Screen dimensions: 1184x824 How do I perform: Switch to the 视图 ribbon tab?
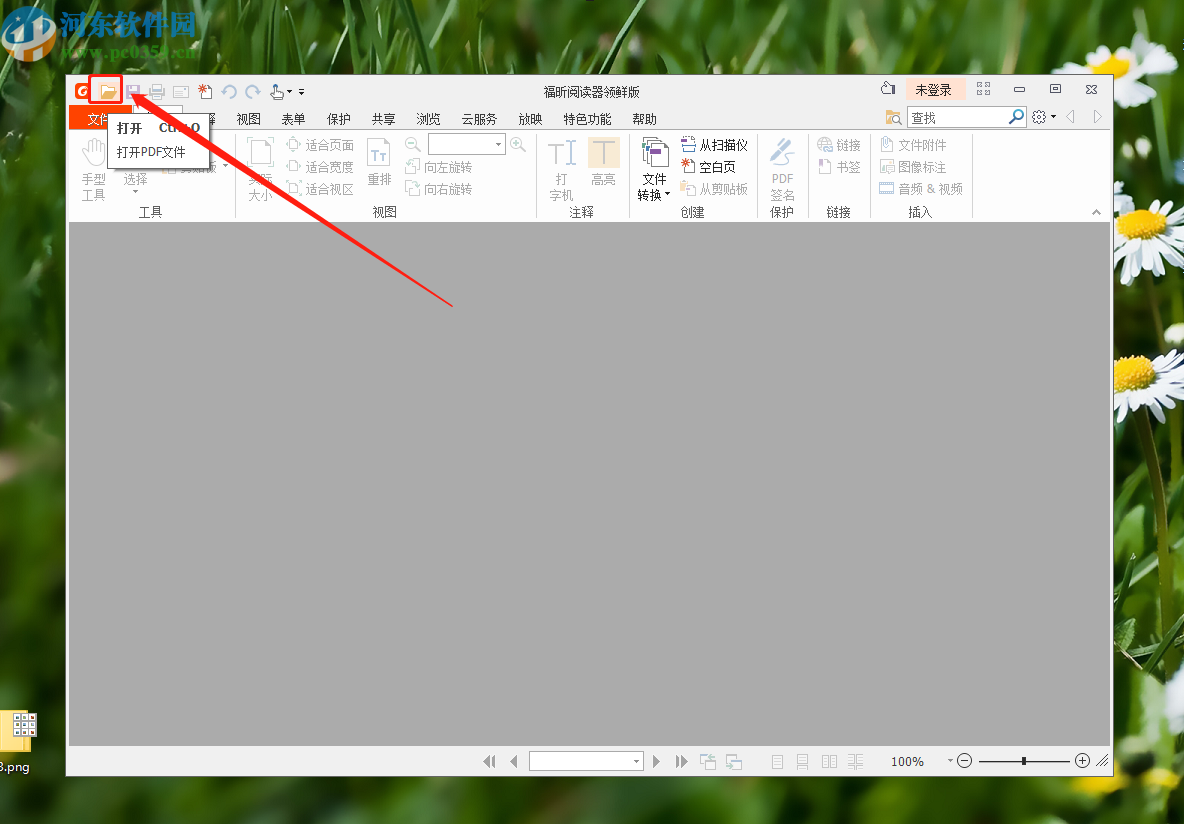(248, 119)
